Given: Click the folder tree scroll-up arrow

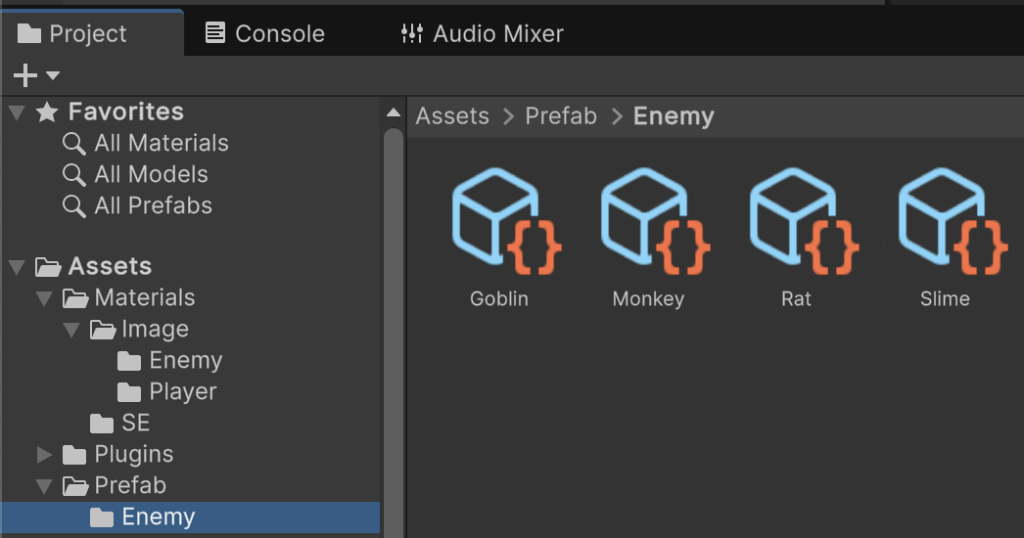Looking at the screenshot, I should tap(393, 112).
